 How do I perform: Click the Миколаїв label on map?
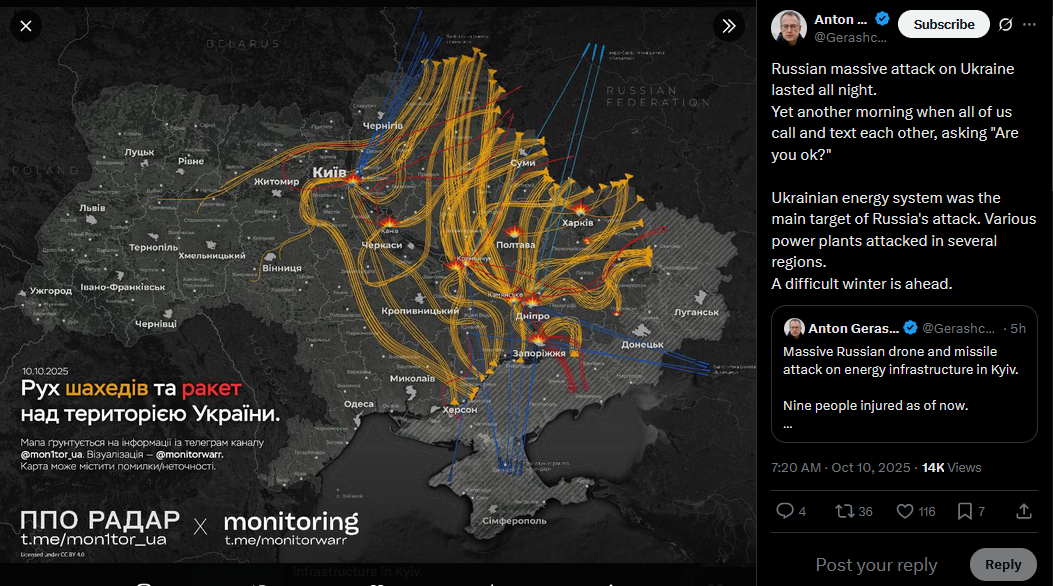click(x=412, y=379)
